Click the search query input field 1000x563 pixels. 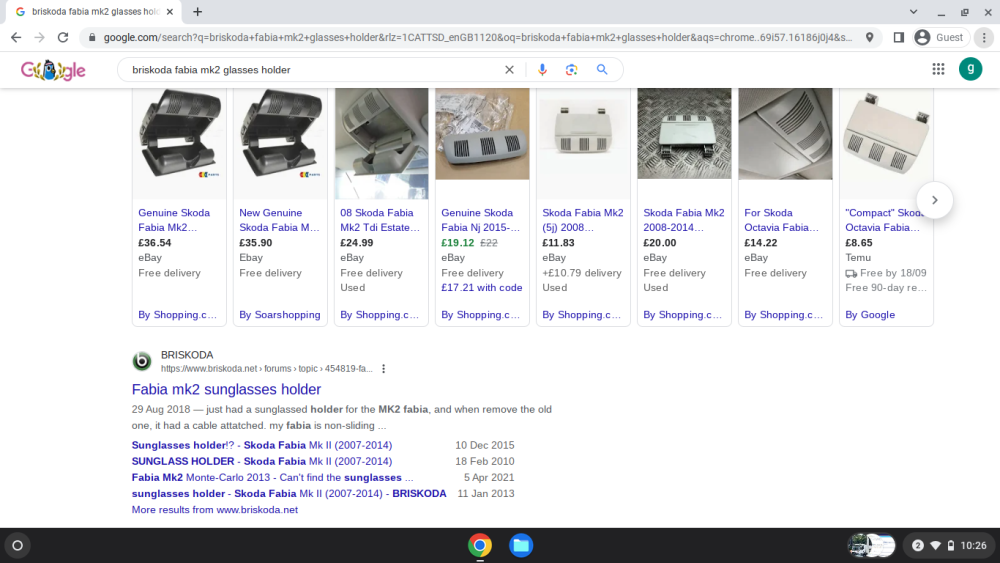point(312,69)
